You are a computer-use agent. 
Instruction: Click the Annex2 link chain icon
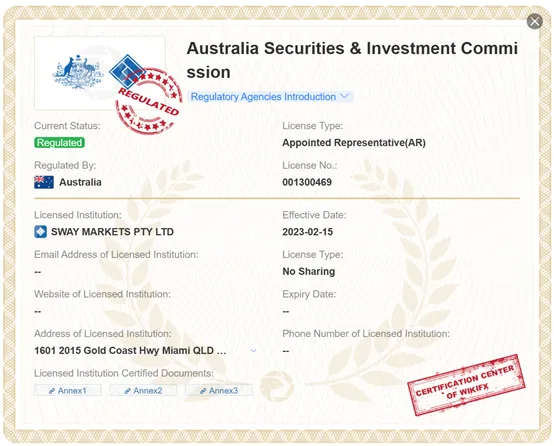[128, 391]
